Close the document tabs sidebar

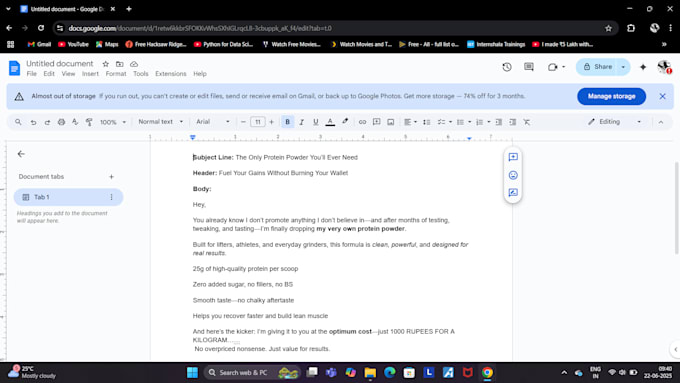click(x=21, y=154)
